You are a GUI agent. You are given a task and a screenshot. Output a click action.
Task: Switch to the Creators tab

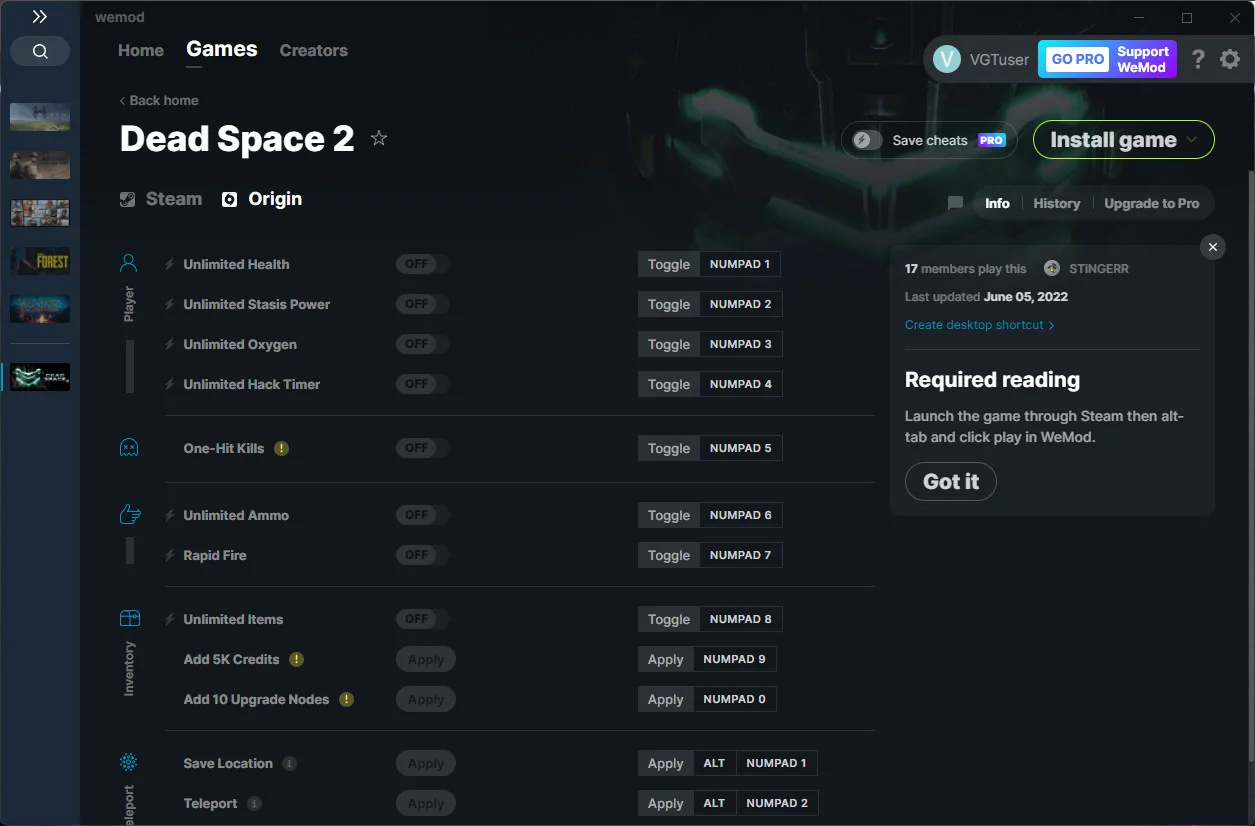pos(314,50)
